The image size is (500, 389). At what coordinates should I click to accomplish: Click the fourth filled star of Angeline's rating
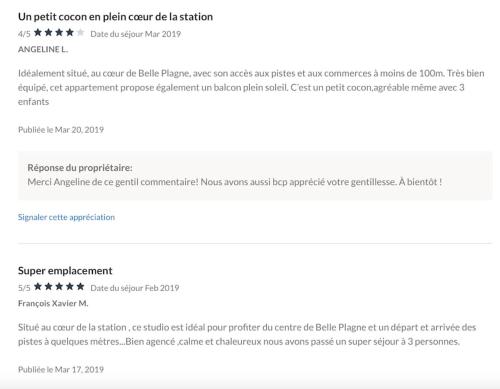[x=70, y=33]
